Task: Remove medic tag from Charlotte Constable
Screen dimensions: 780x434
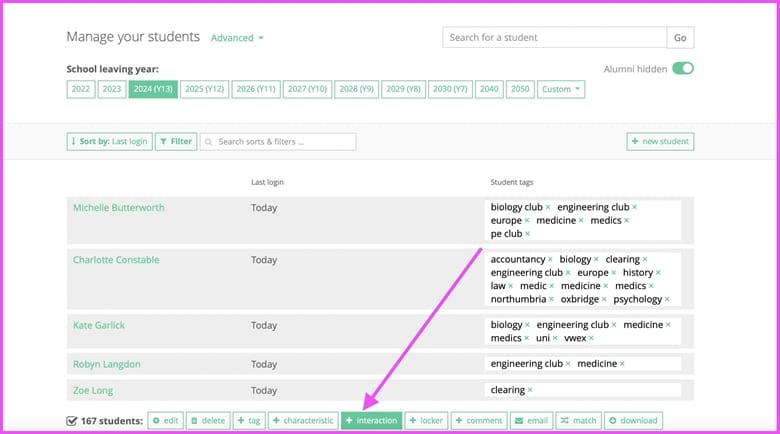Action: tap(552, 287)
